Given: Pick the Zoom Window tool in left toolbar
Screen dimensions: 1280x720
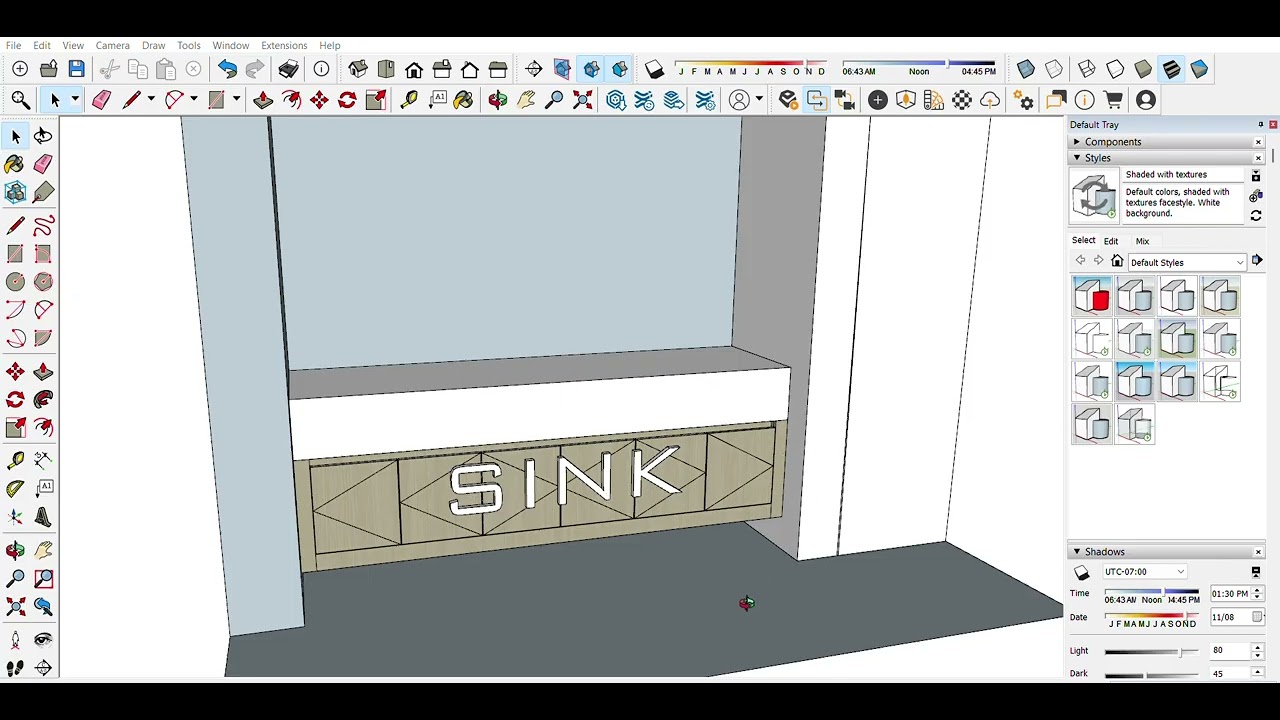Looking at the screenshot, I should tap(43, 578).
